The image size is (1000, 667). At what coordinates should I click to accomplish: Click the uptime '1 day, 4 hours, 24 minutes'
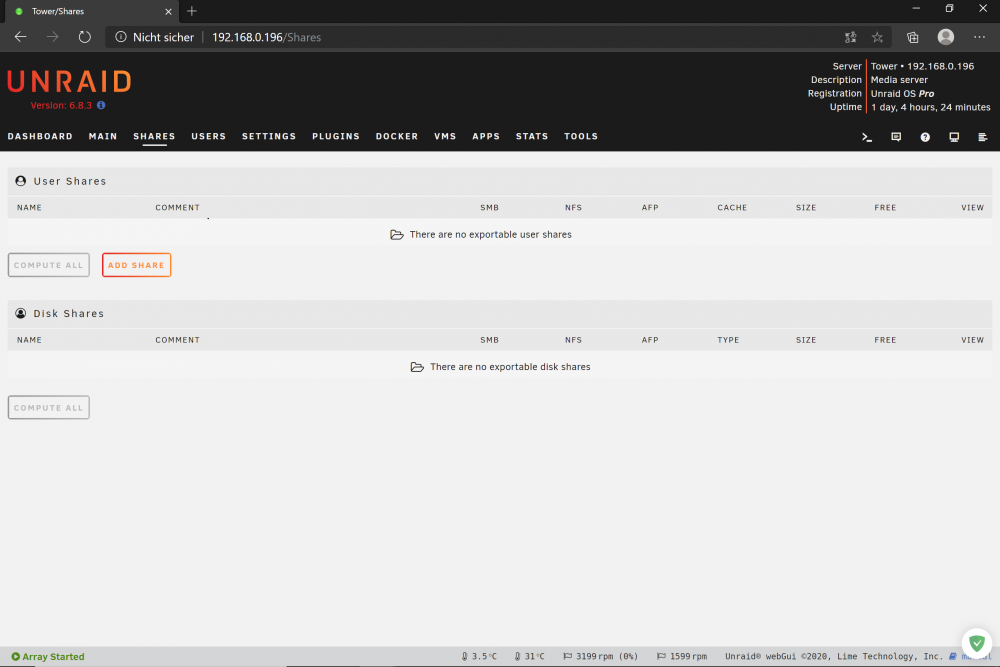(930, 107)
